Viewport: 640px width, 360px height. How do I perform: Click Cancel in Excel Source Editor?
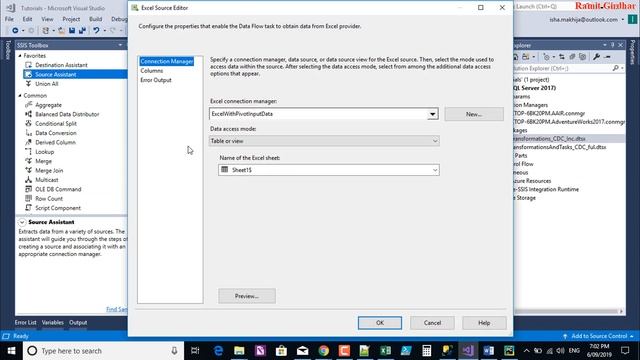[432, 323]
